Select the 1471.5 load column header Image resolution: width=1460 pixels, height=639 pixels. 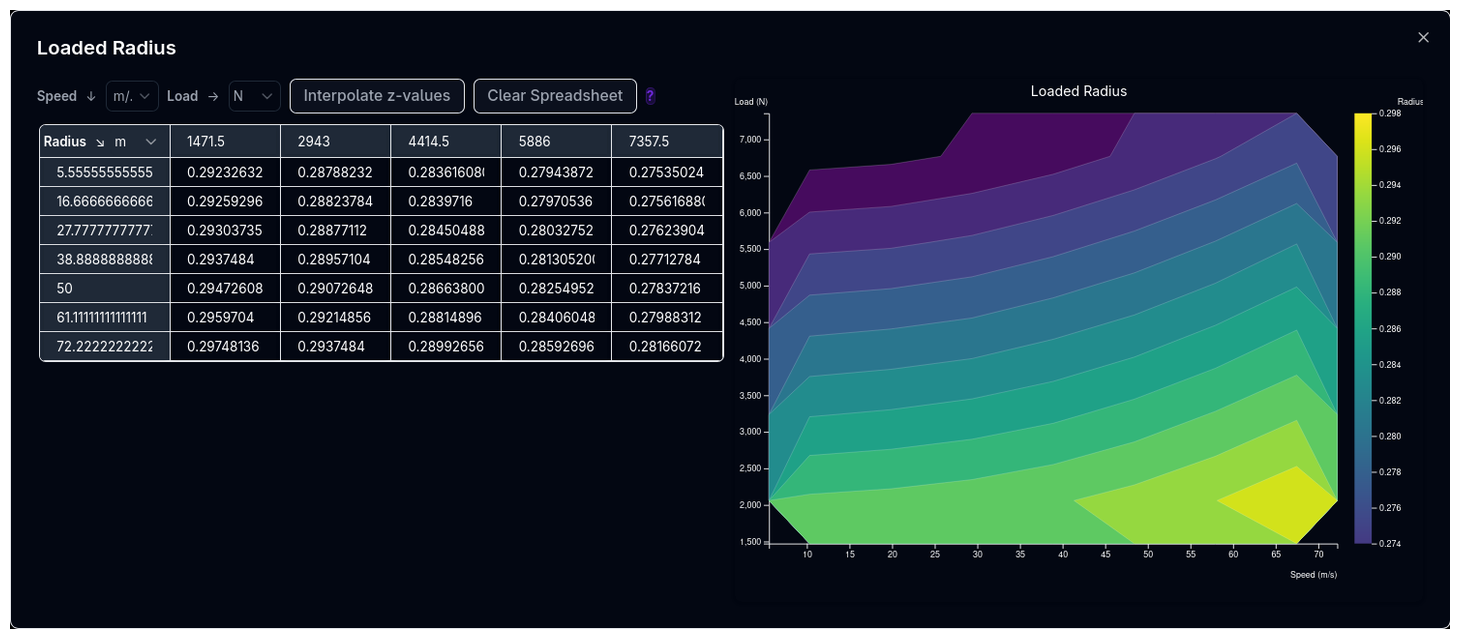coord(225,142)
